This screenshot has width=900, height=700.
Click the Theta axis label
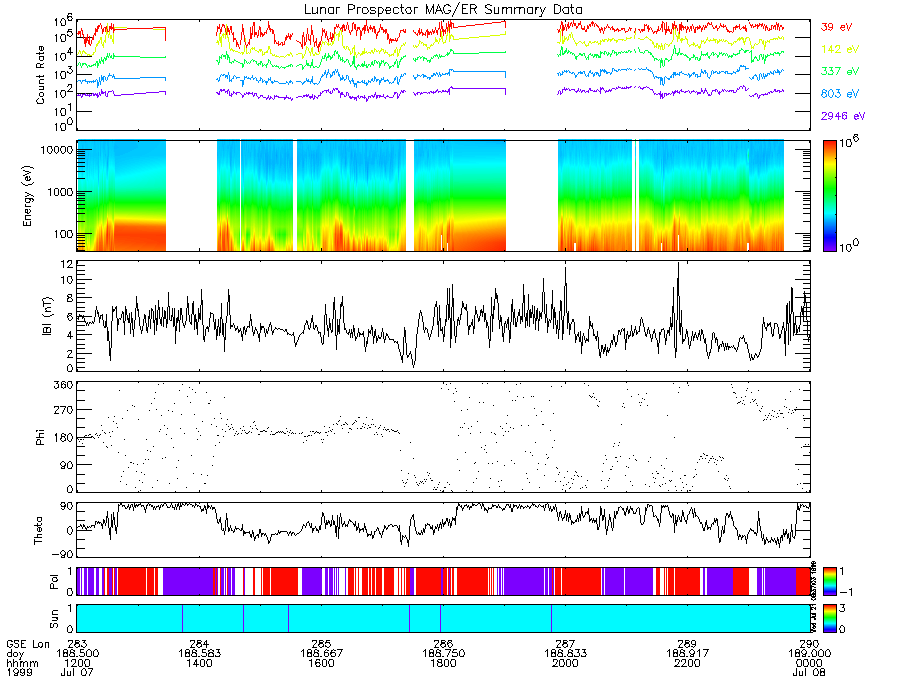(x=38, y=530)
